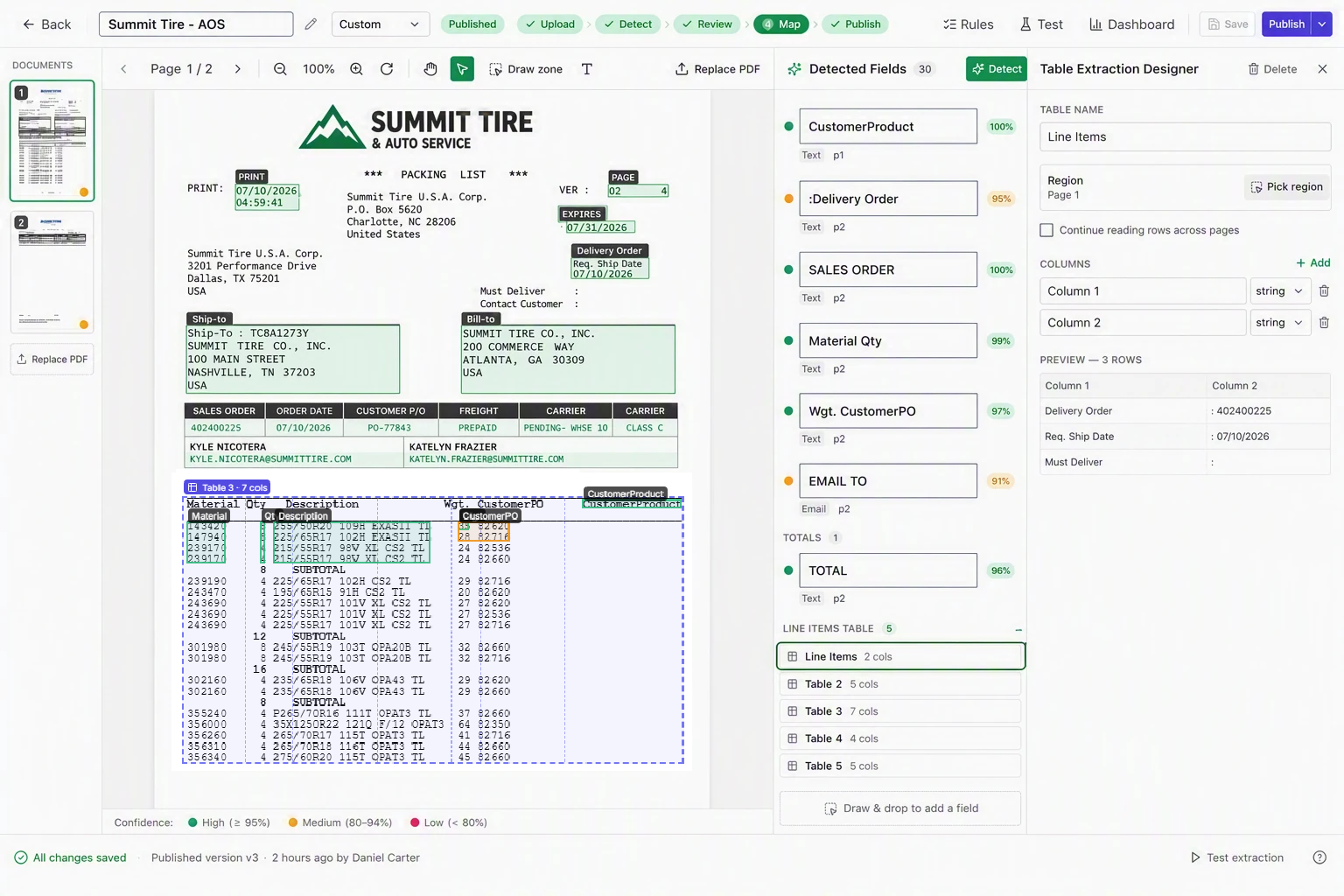
Task: Open the help icon in status bar
Action: 1319,857
